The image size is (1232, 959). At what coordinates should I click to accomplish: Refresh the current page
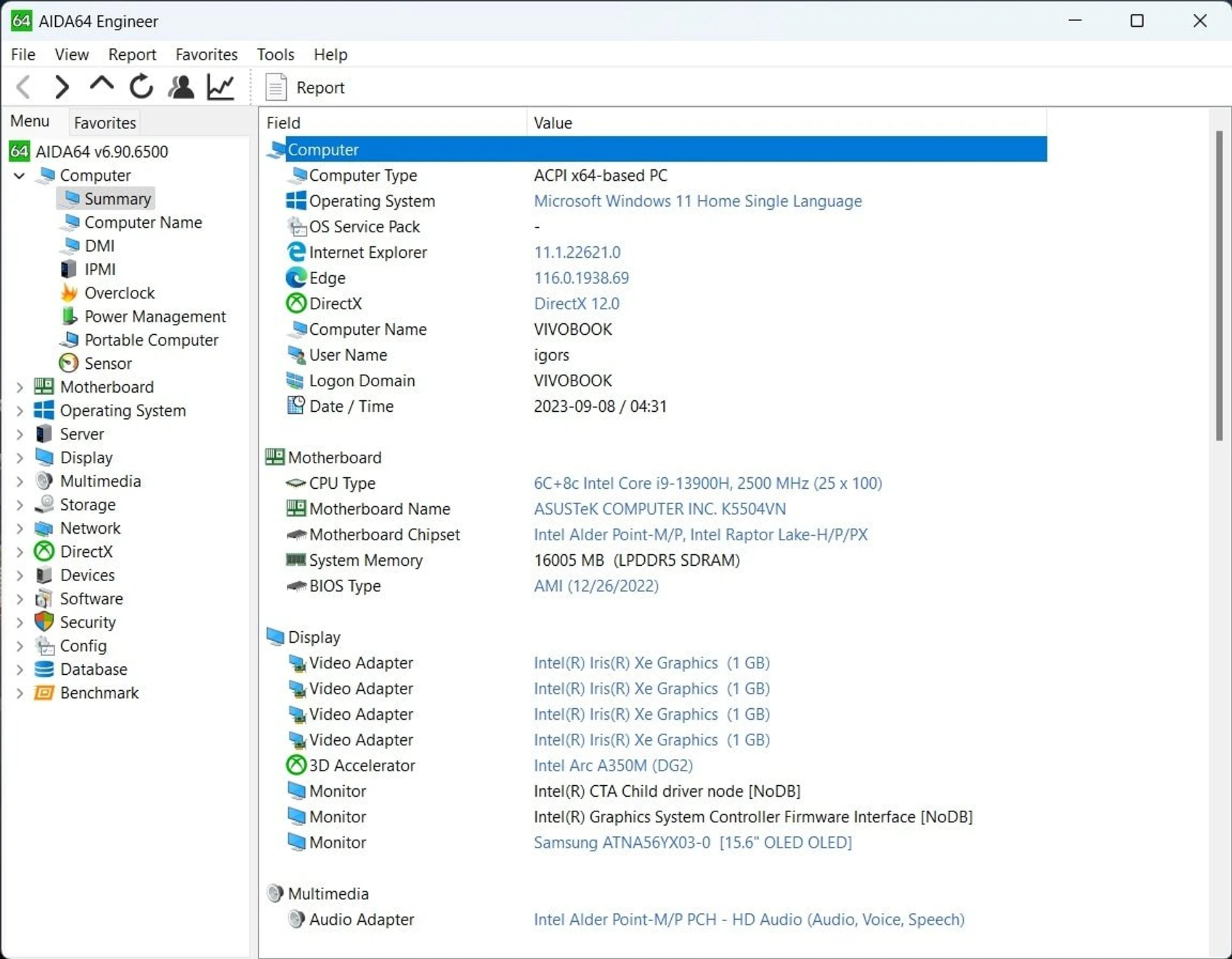141,87
